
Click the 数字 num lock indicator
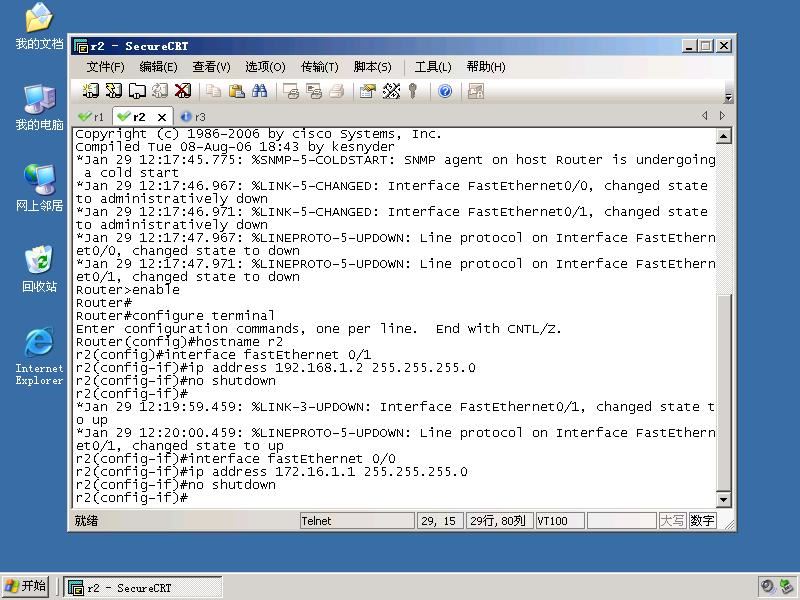coord(702,521)
